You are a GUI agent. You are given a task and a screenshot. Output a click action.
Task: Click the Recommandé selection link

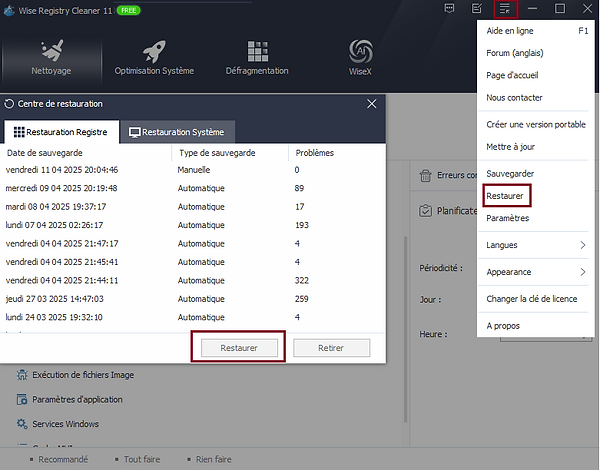pos(63,459)
